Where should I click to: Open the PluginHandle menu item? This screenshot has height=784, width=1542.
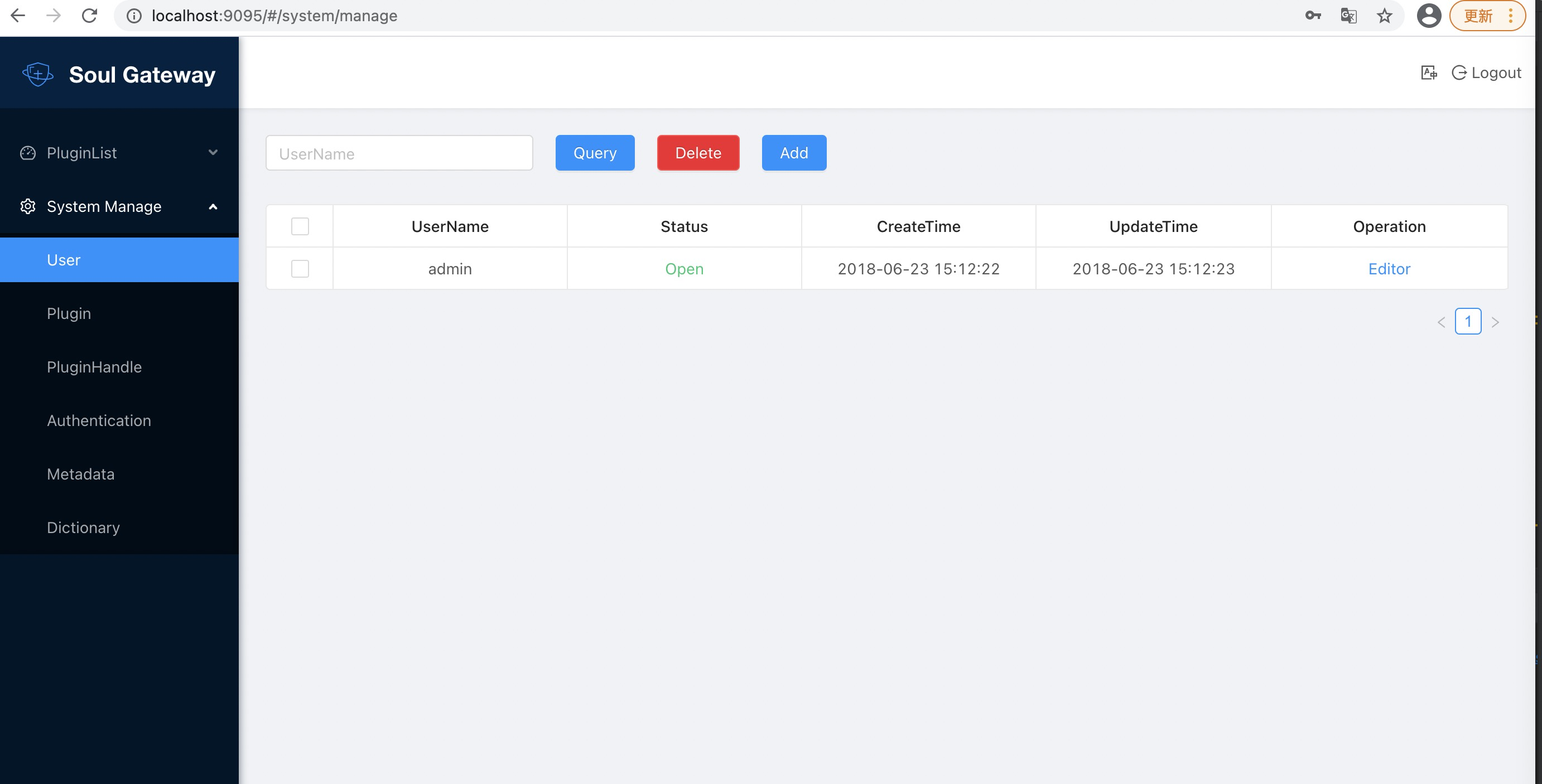click(94, 367)
